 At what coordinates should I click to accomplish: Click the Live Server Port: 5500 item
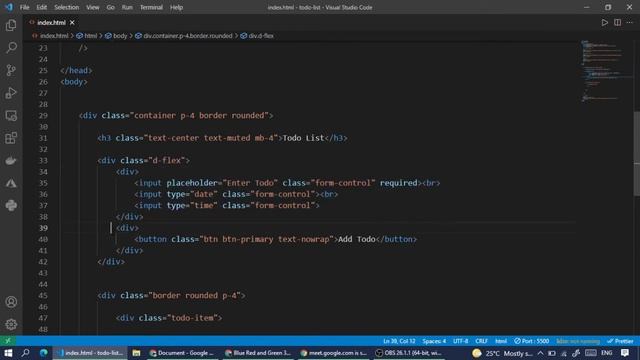point(531,341)
